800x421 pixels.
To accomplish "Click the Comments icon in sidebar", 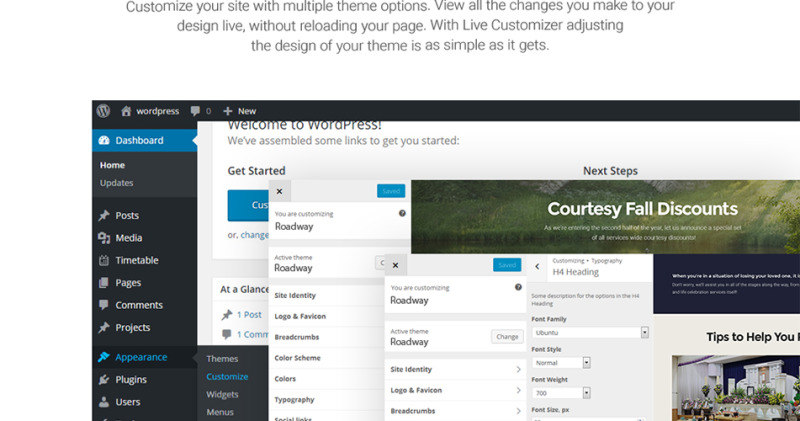I will 104,305.
